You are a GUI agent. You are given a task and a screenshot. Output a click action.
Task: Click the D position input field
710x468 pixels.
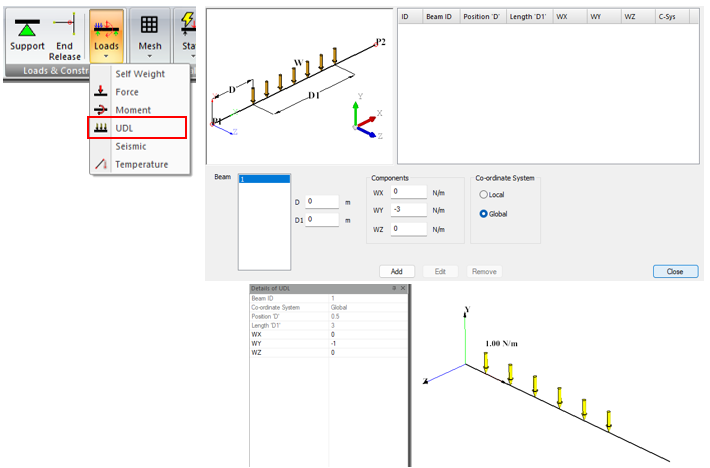[x=323, y=201]
